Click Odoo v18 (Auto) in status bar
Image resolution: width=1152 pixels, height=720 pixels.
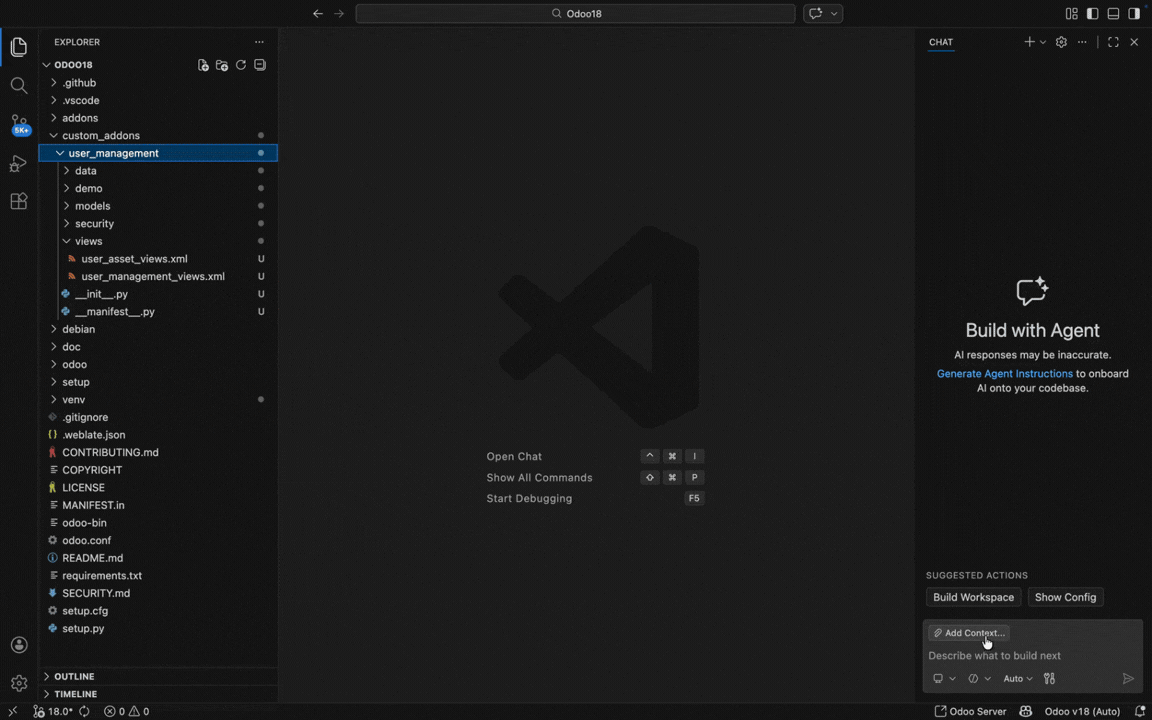click(1082, 711)
